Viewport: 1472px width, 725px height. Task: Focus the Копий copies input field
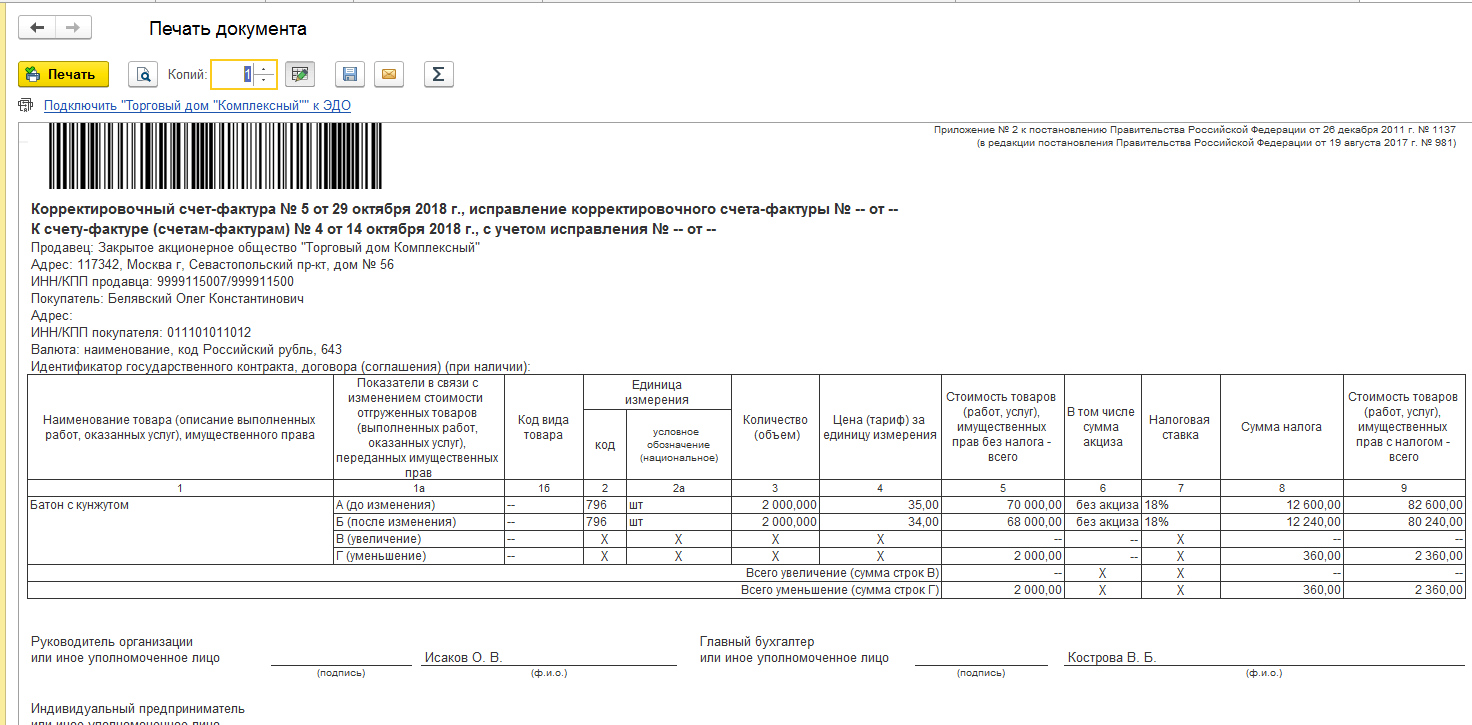click(233, 74)
